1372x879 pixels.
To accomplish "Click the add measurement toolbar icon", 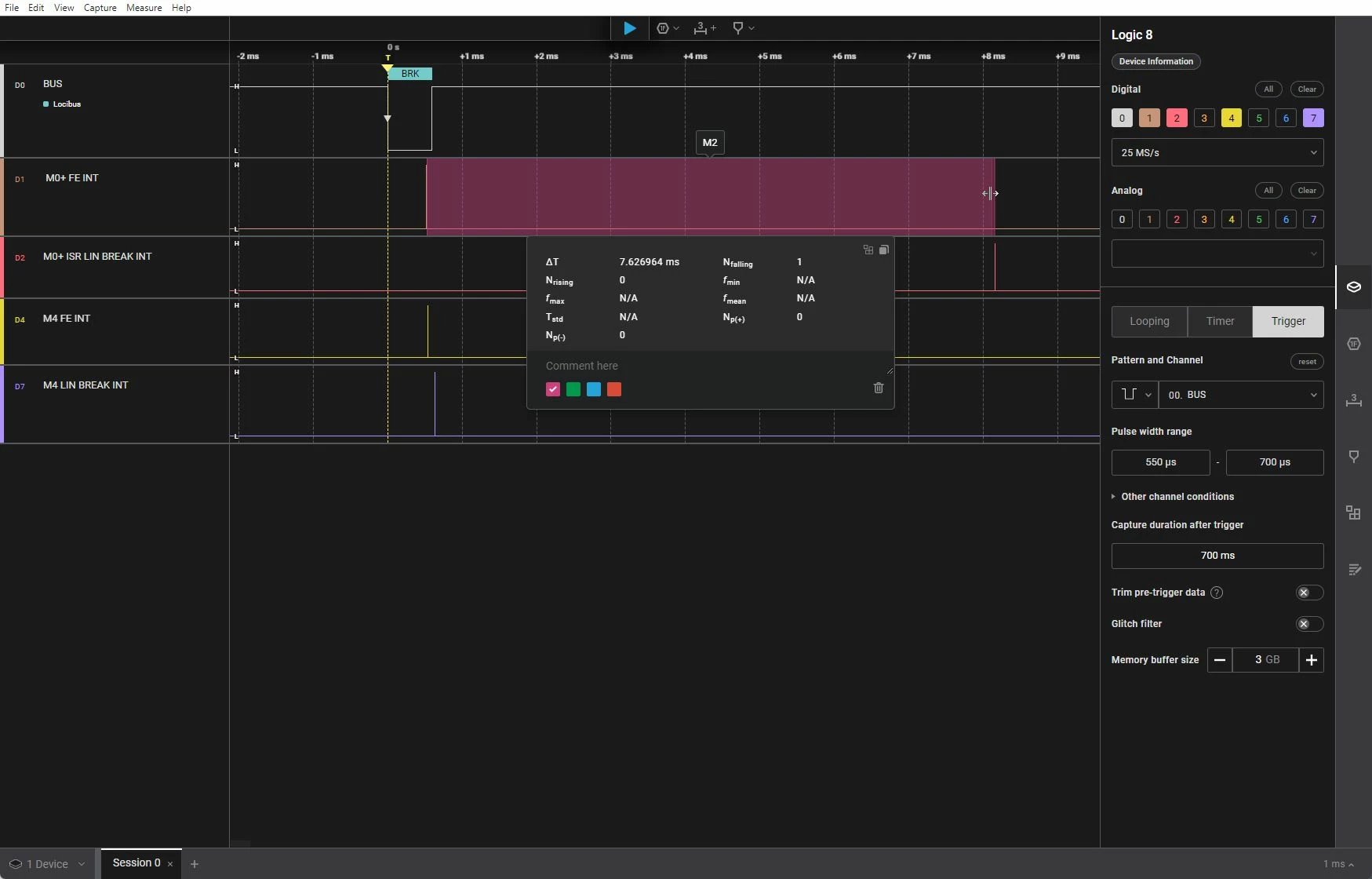I will tap(704, 28).
